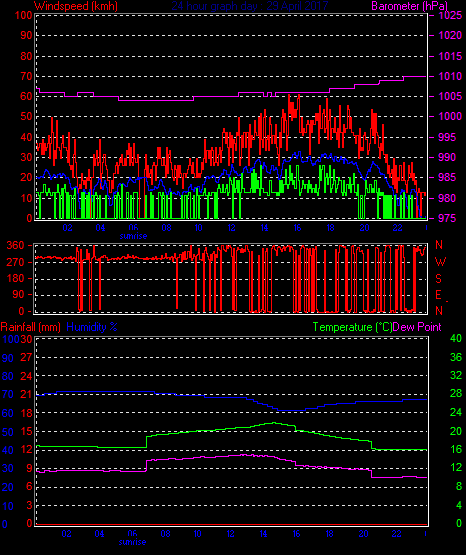
Task: Click hour 22 on humidity chart time axis
Action: coord(396,534)
